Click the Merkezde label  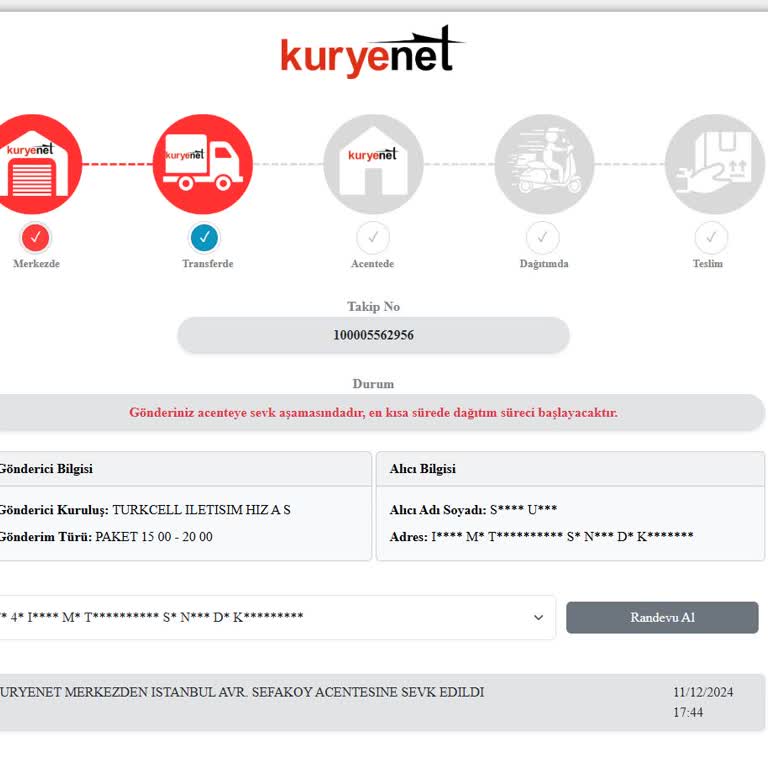36,264
